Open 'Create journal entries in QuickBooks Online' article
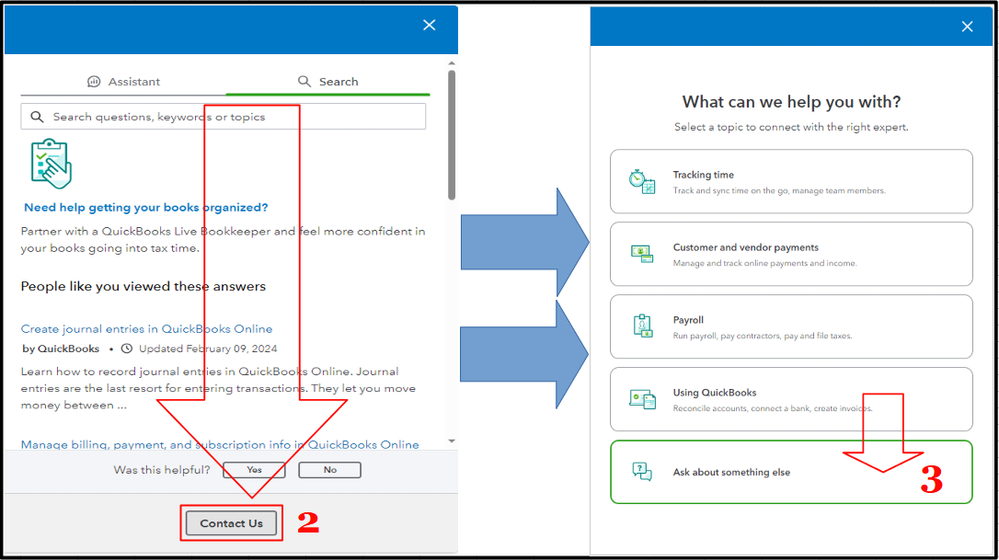The image size is (999, 560). point(147,329)
